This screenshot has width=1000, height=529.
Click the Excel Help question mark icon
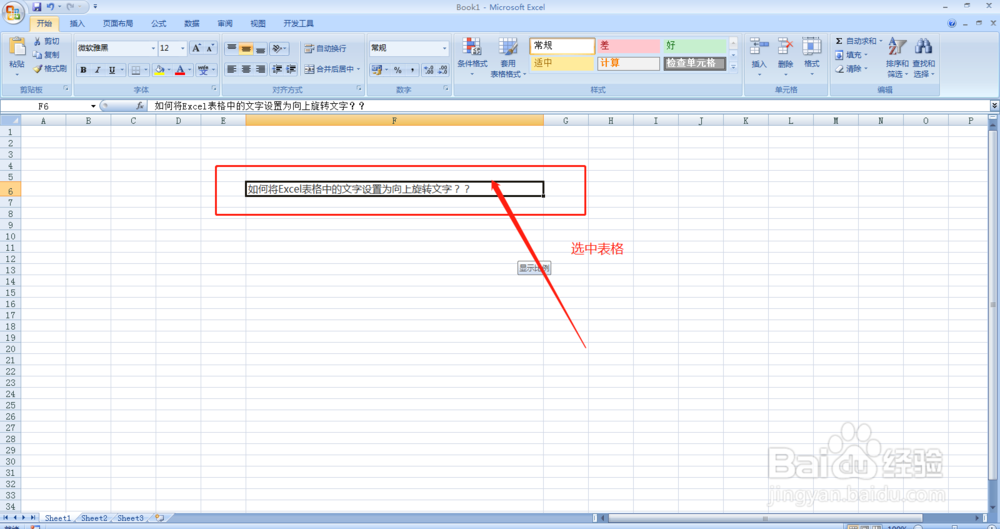click(952, 24)
